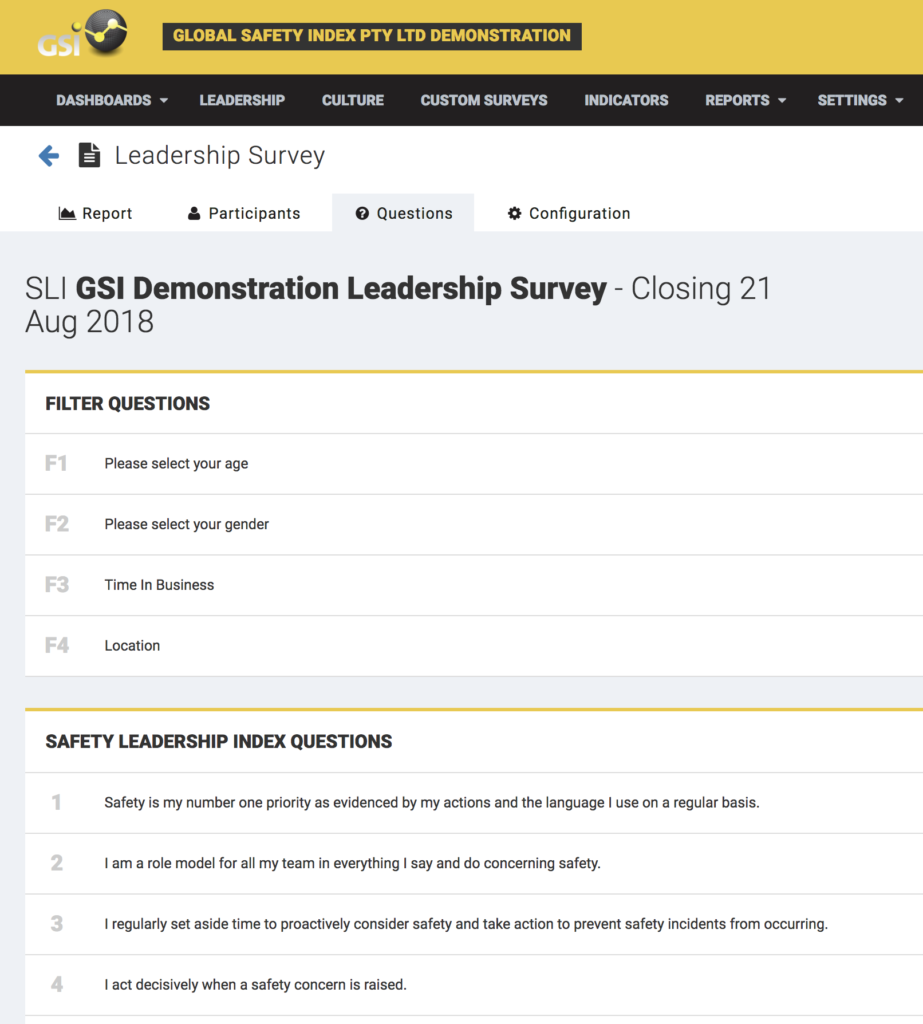Screen dimensions: 923x1024
Task: Click the F1 question label
Action: click(56, 464)
